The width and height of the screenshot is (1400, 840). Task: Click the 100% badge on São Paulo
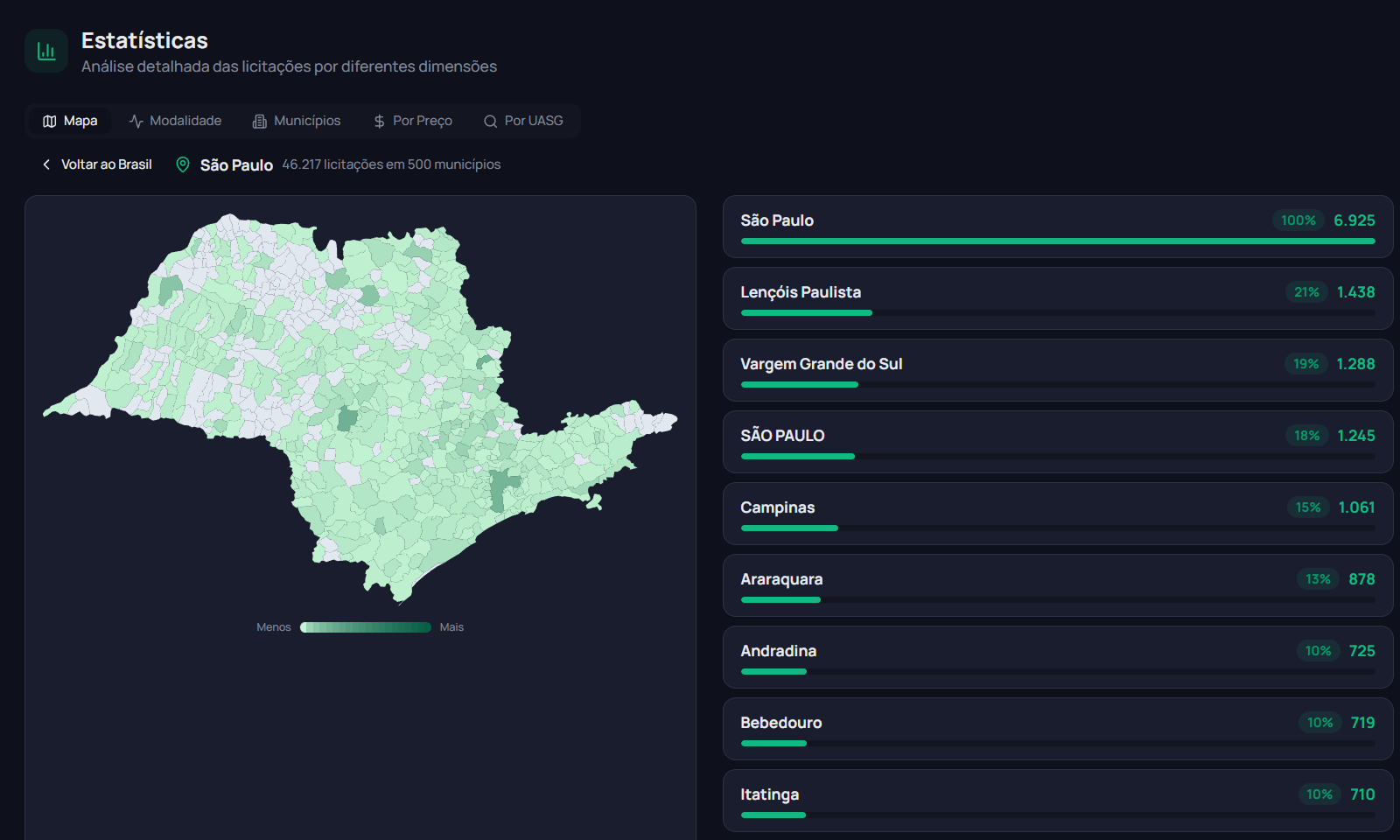click(x=1298, y=220)
